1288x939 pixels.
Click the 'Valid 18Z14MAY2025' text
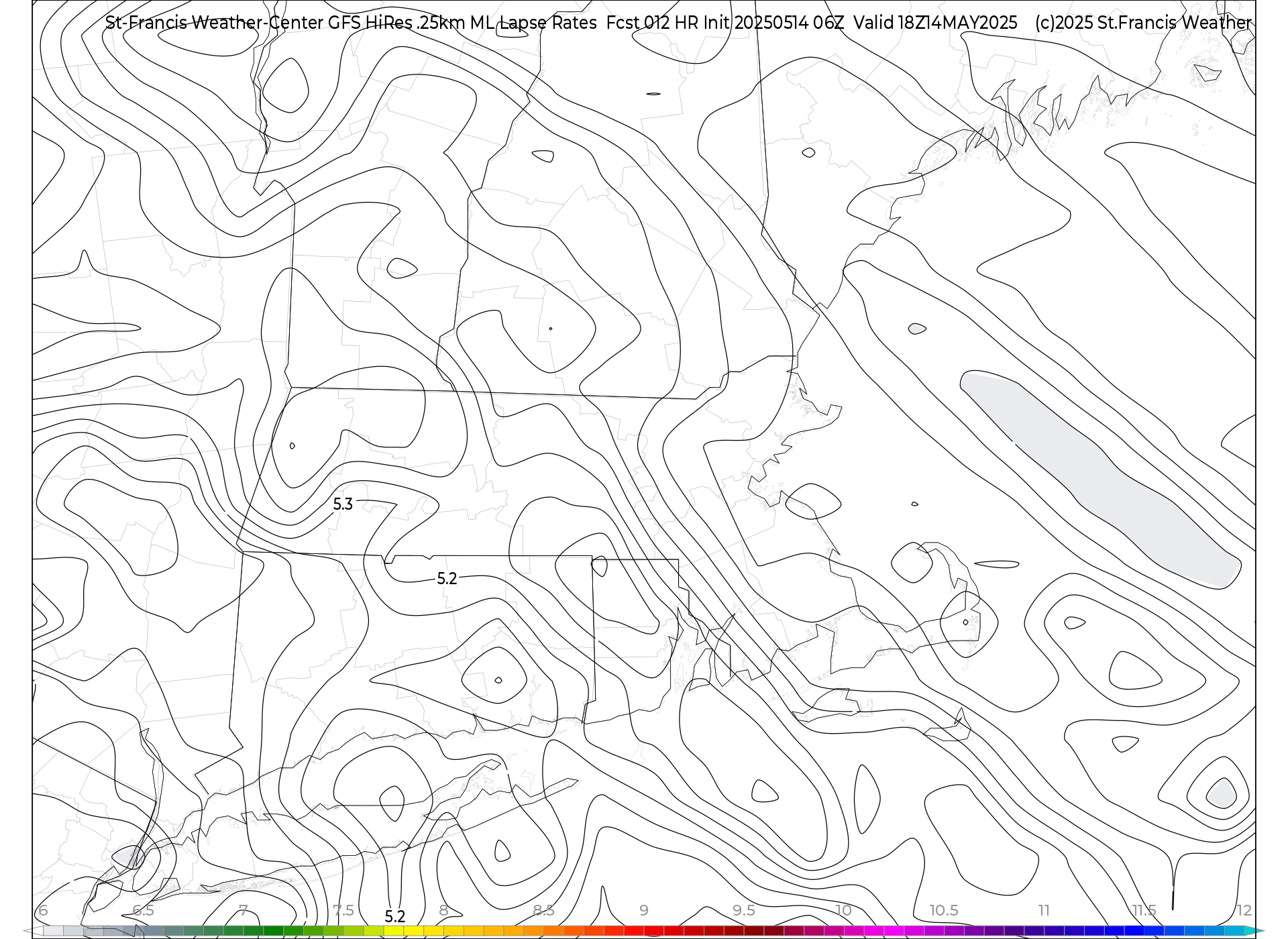(935, 23)
